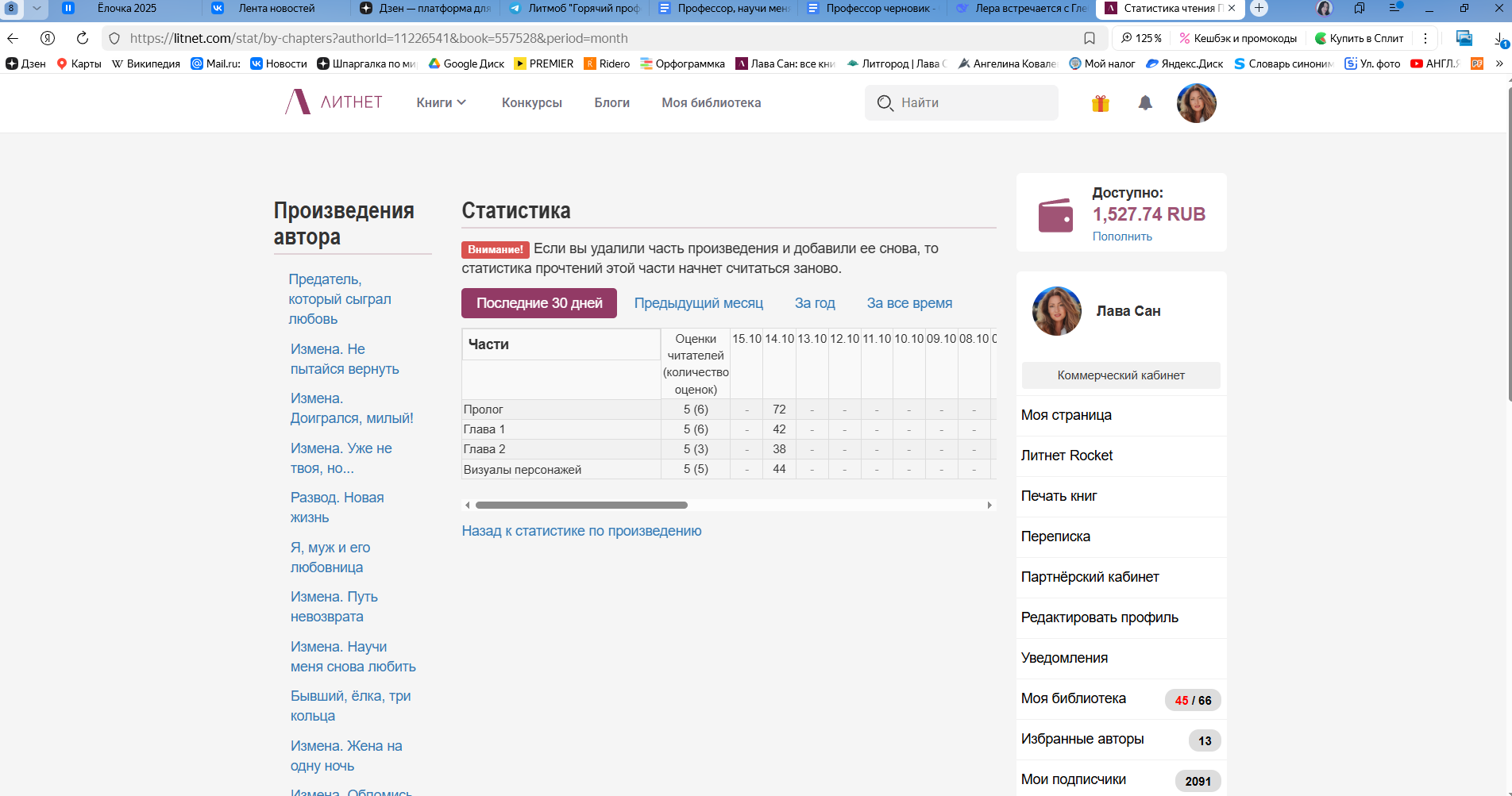Open the tab list dropdown arrow

click(37, 9)
